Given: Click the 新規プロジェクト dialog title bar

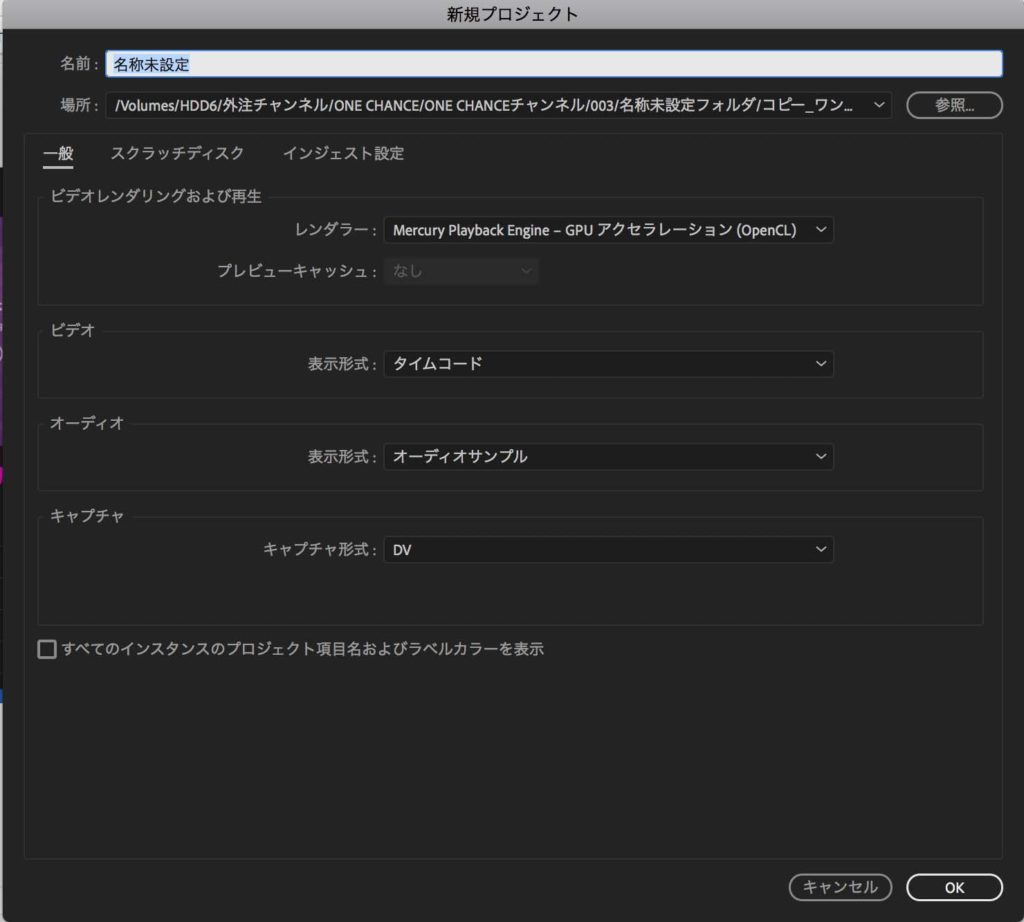Looking at the screenshot, I should click(x=512, y=14).
